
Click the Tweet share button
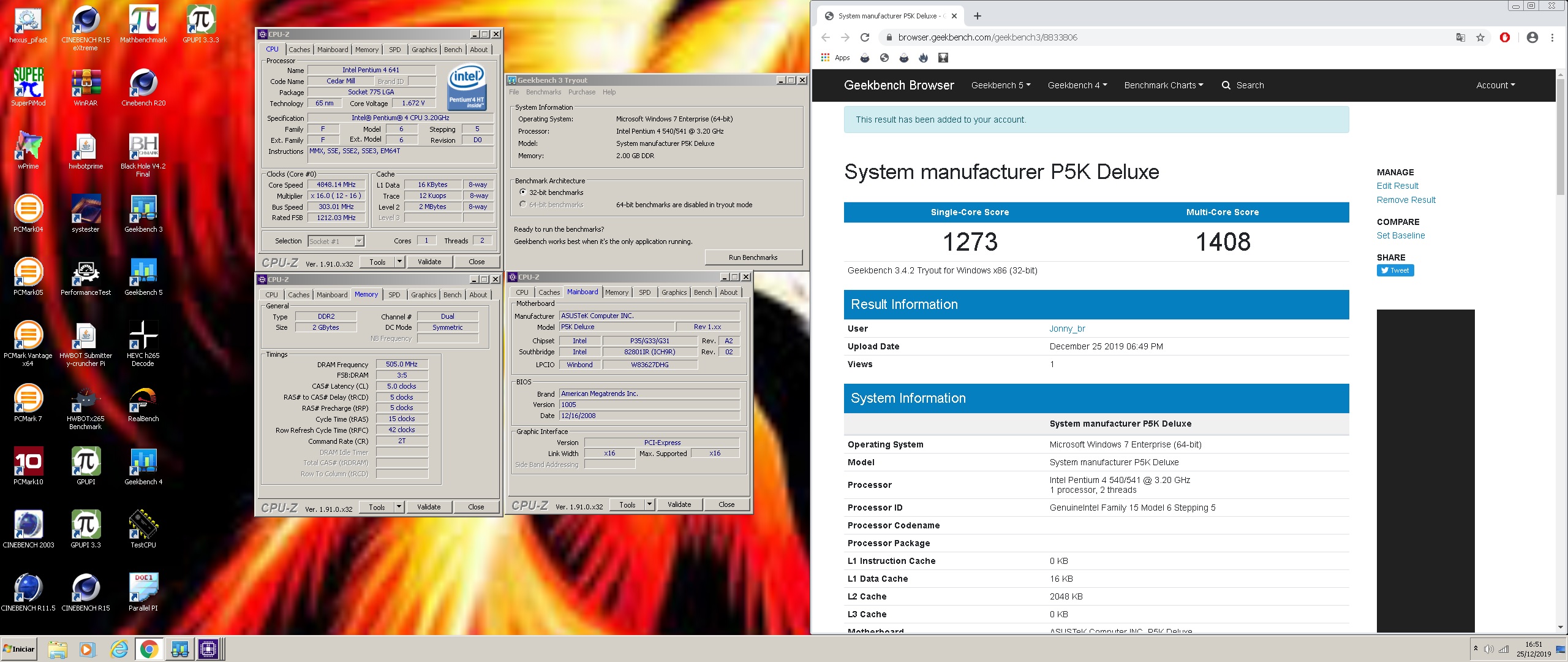tap(1395, 270)
